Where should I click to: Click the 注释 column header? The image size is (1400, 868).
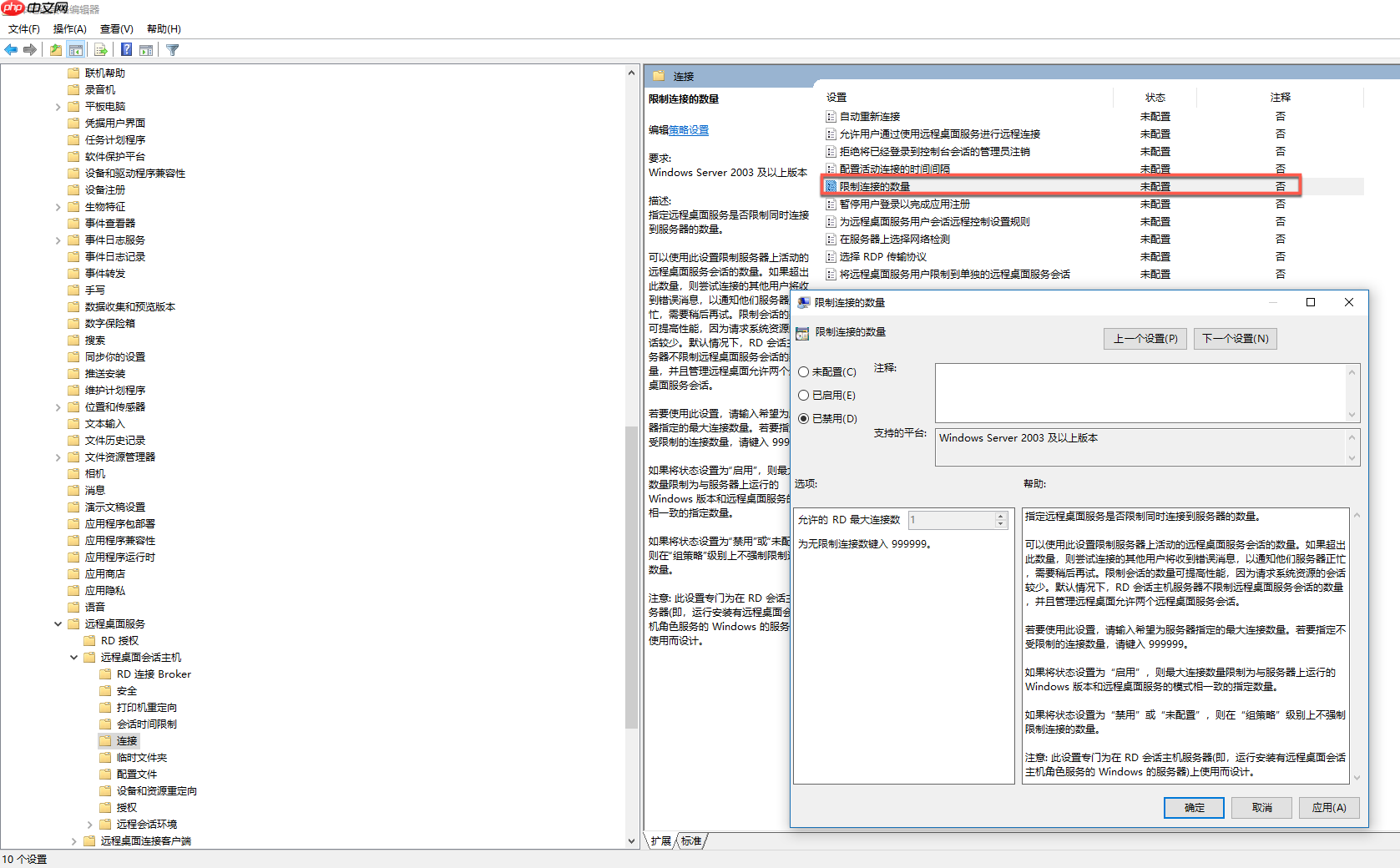pyautogui.click(x=1280, y=98)
